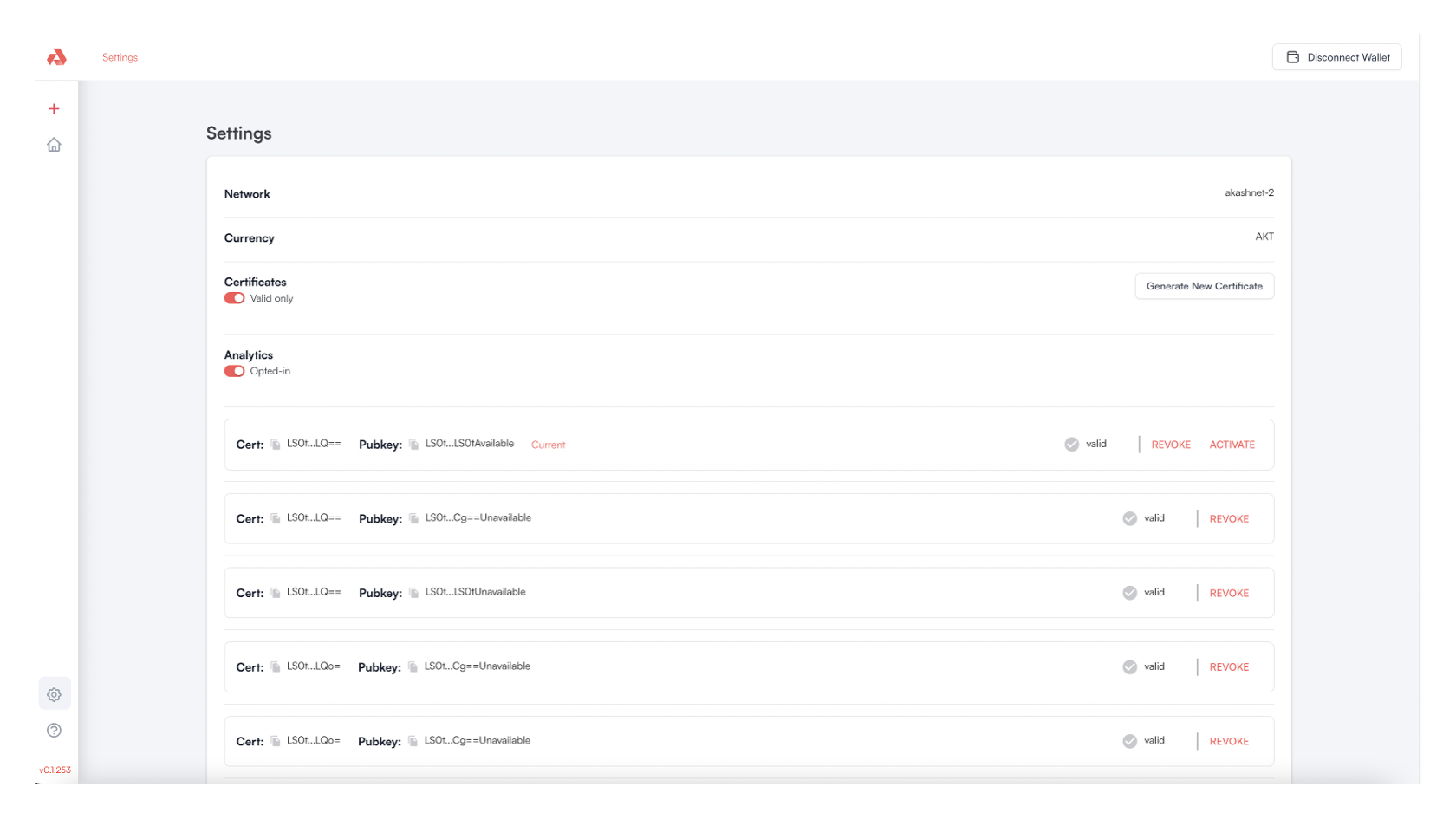Copy cert of the Current certificate row
The height and width of the screenshot is (819, 1456).
point(276,445)
